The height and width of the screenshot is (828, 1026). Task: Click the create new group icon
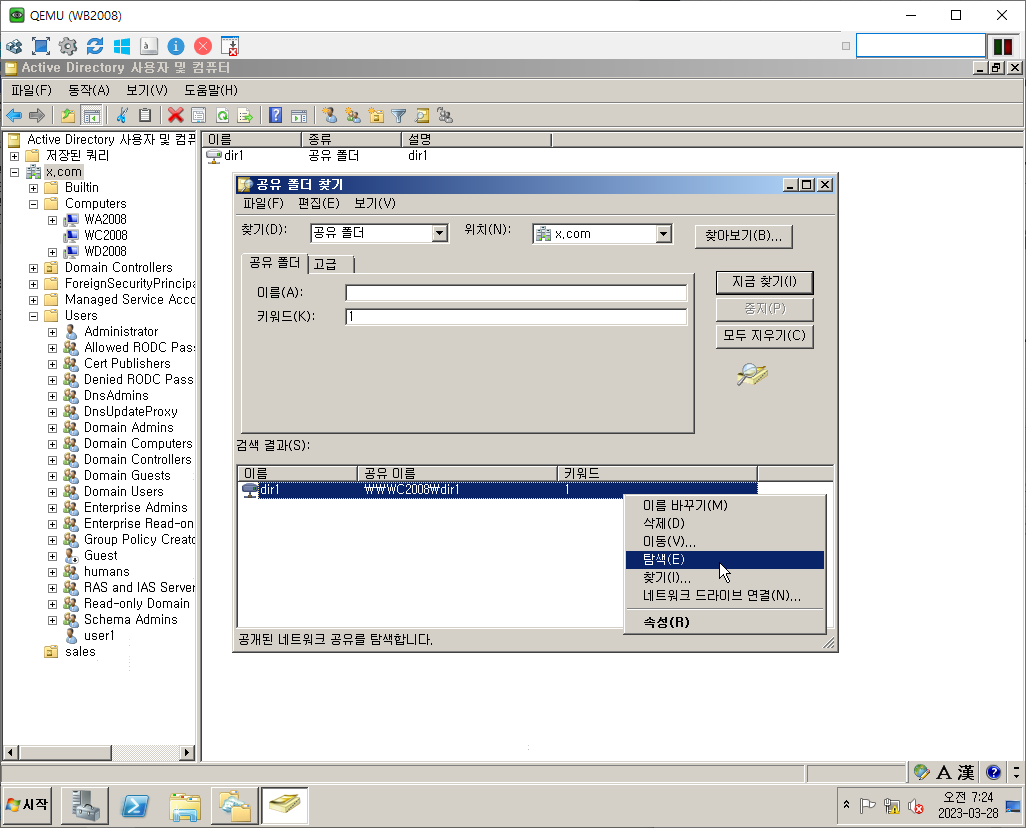[x=353, y=116]
